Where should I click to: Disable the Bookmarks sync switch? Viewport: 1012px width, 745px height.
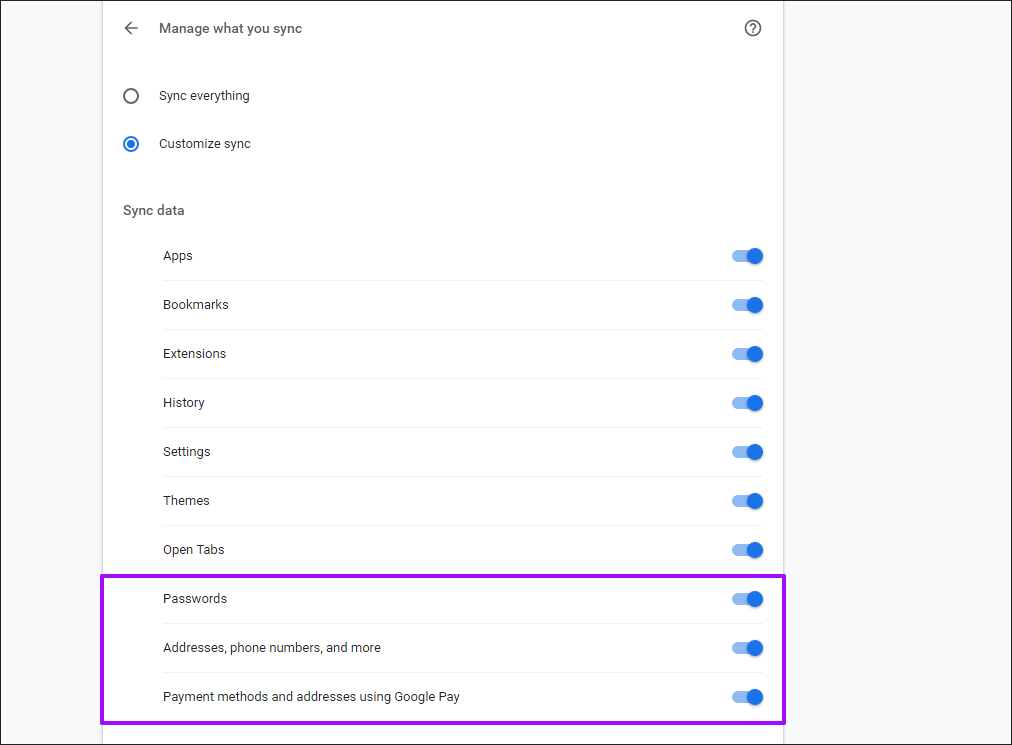[x=747, y=305]
